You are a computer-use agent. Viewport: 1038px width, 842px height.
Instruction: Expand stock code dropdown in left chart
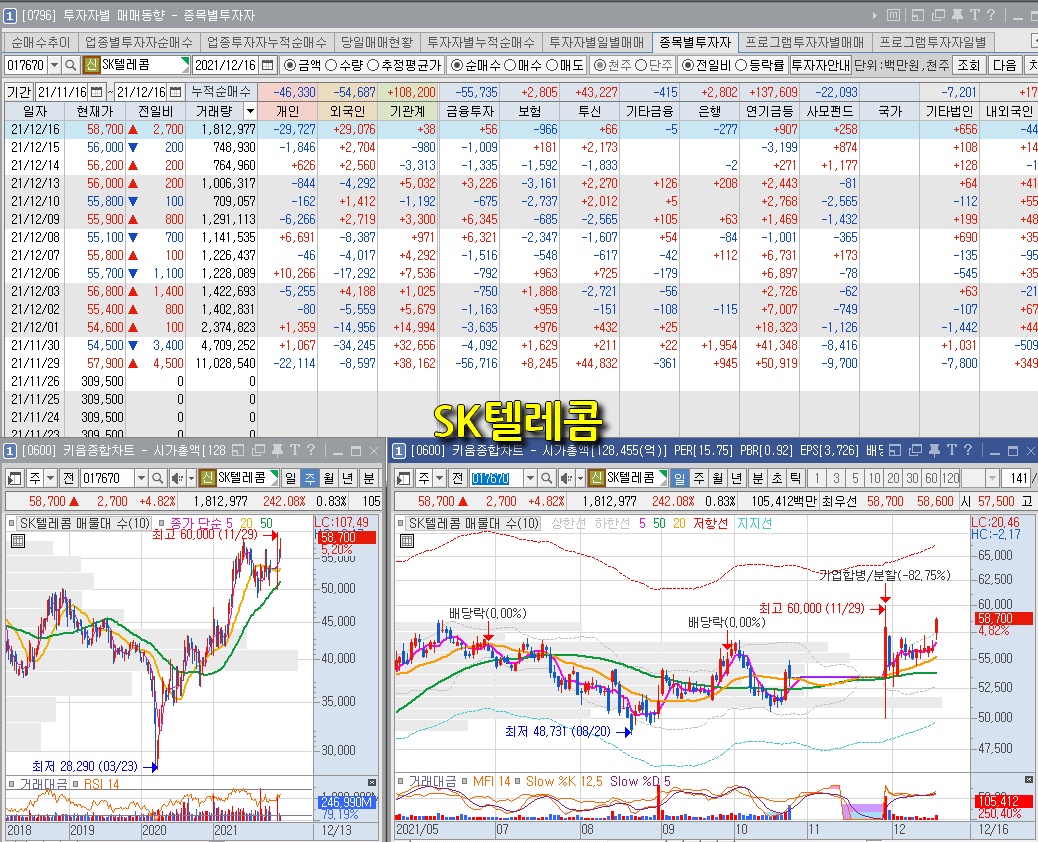(141, 477)
